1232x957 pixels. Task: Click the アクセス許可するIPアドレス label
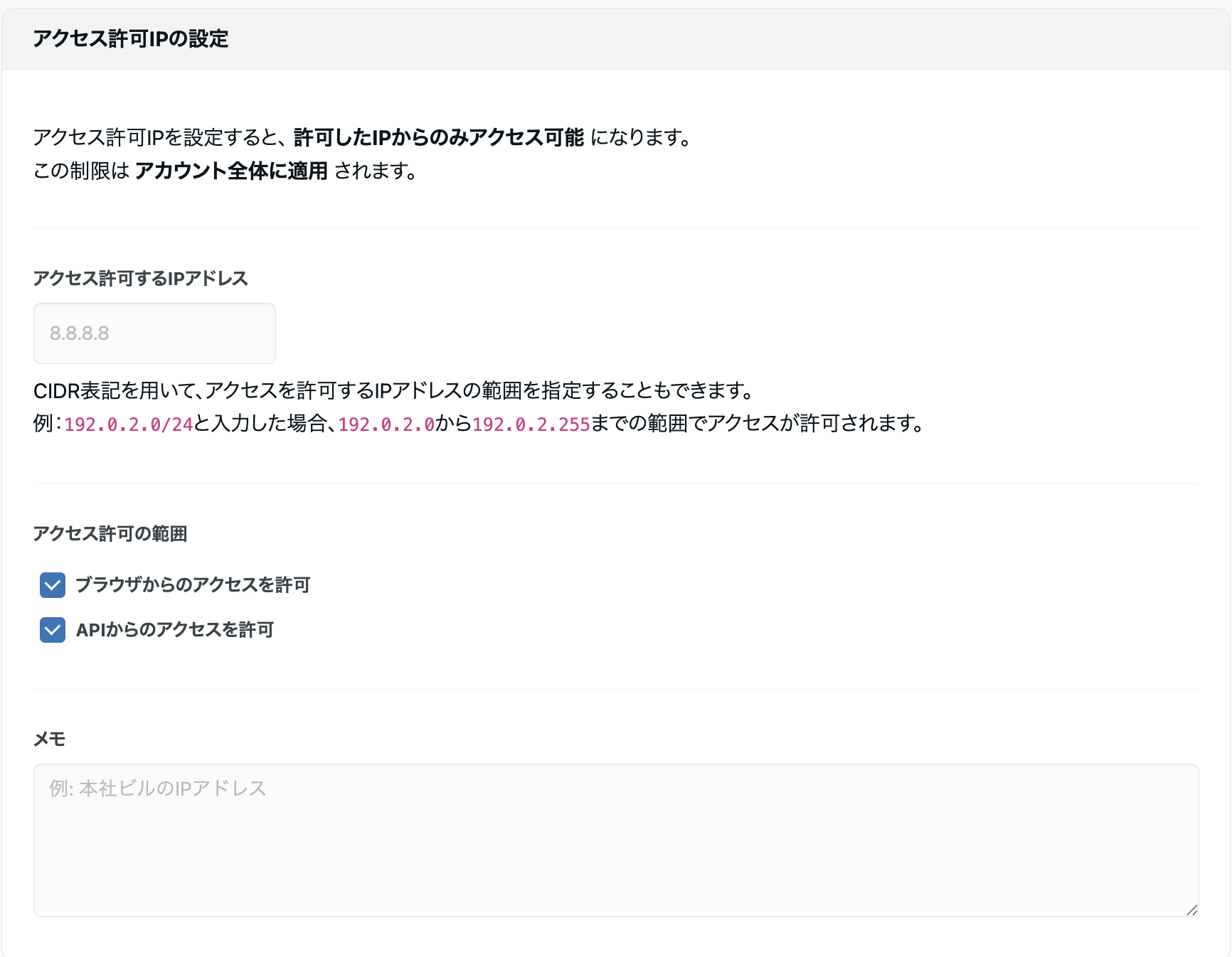[x=140, y=279]
